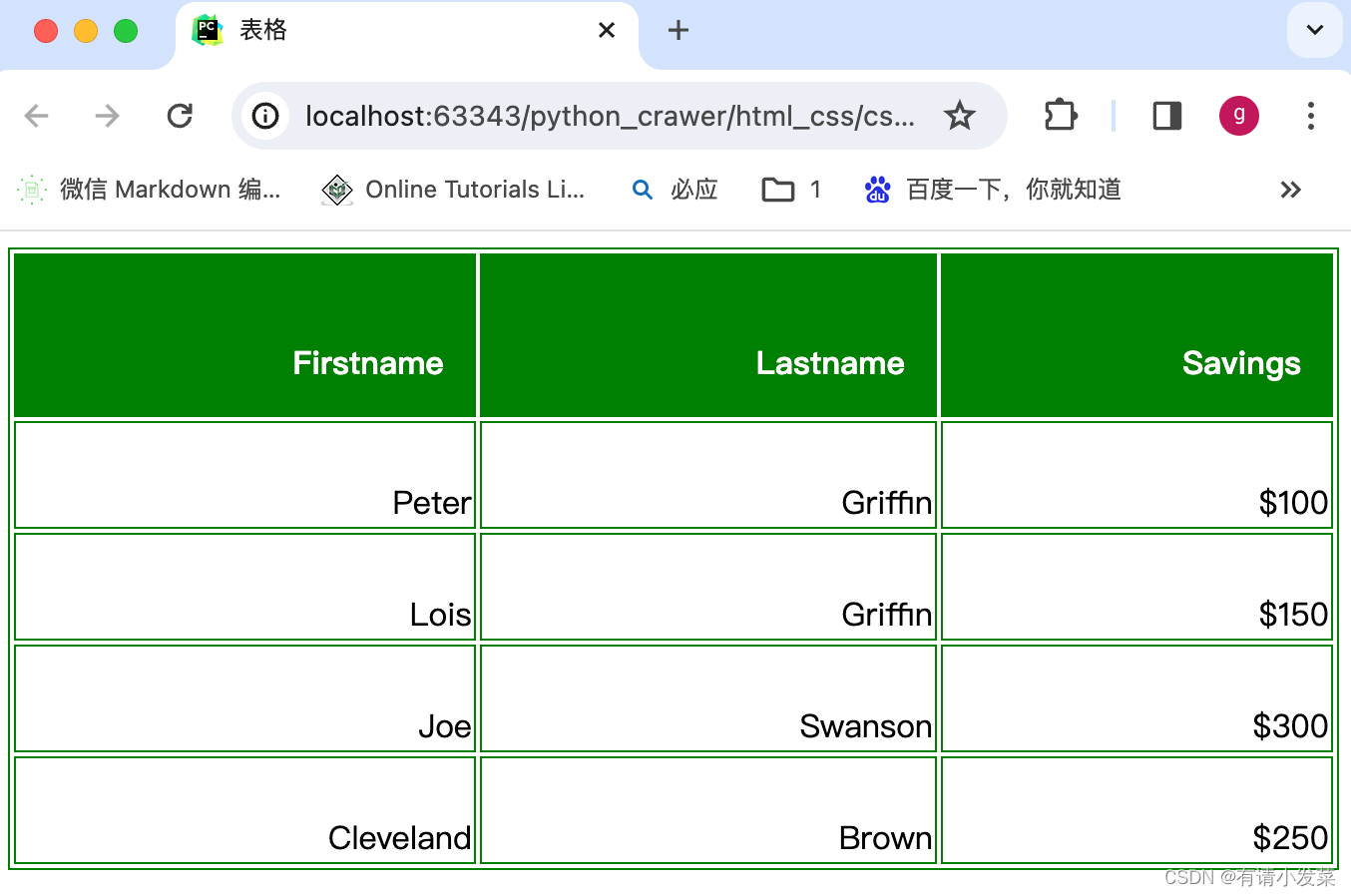Open the profile avatar labeled g
Viewport: 1351px width, 896px height.
[x=1239, y=116]
